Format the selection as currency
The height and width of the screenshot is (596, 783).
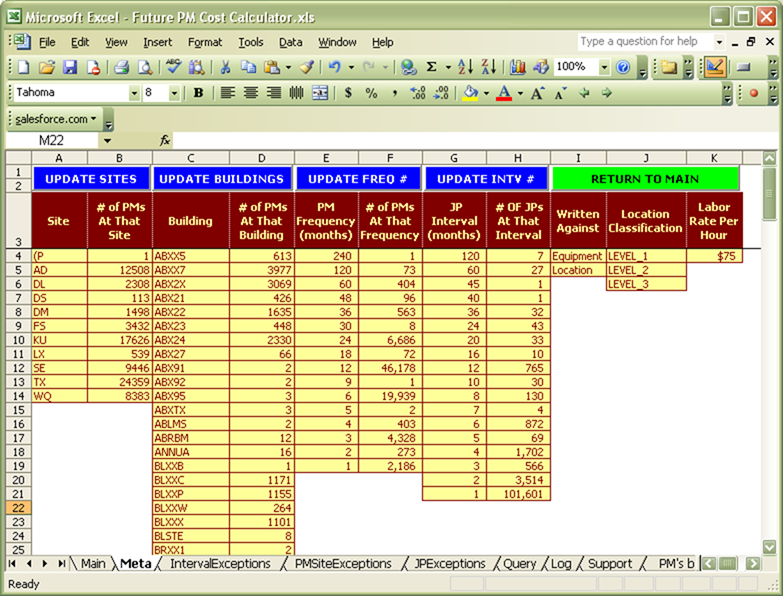(348, 93)
